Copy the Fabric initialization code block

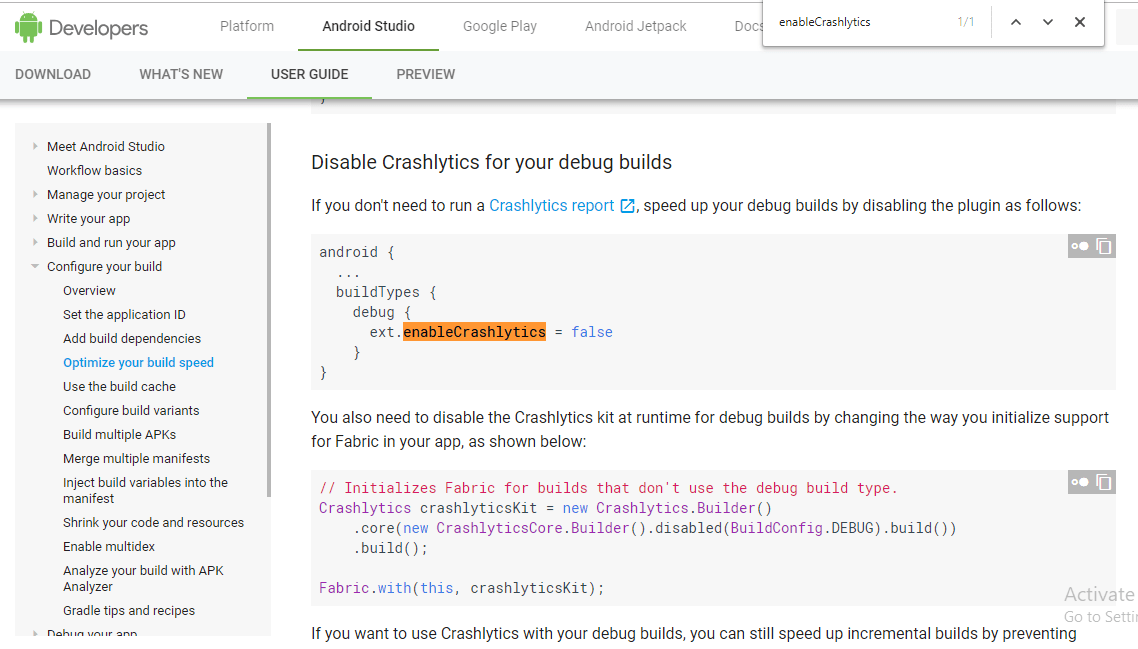click(1103, 482)
